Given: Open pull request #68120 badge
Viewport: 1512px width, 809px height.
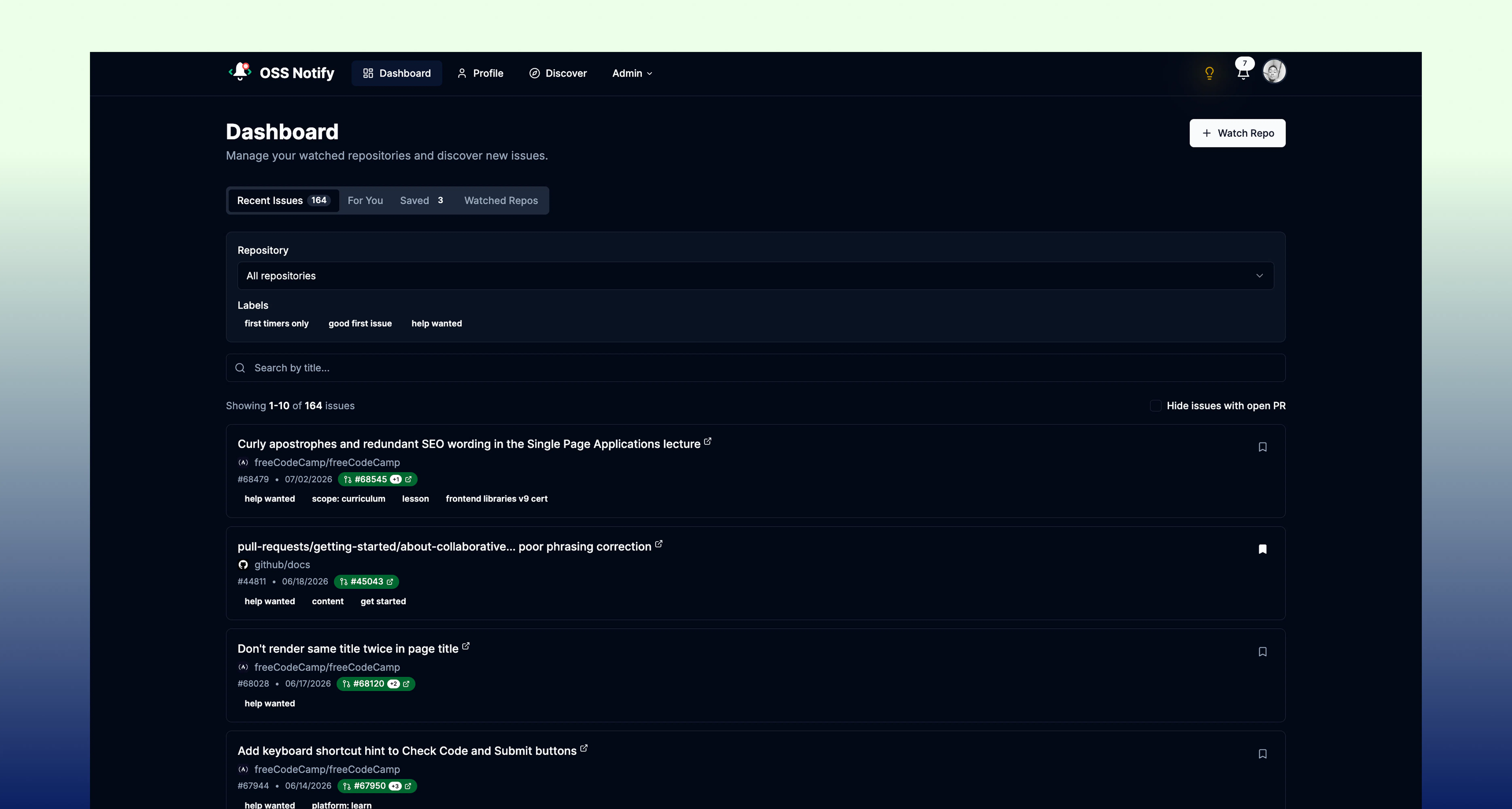Looking at the screenshot, I should [376, 684].
